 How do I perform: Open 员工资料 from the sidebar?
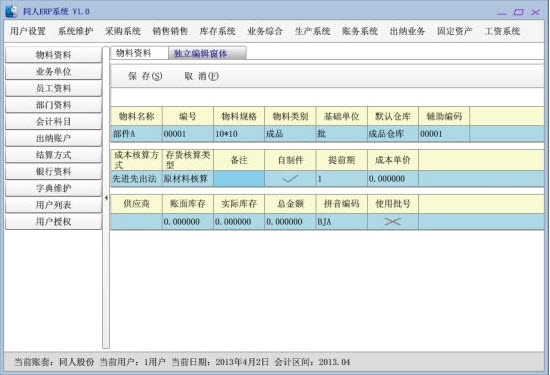point(53,88)
